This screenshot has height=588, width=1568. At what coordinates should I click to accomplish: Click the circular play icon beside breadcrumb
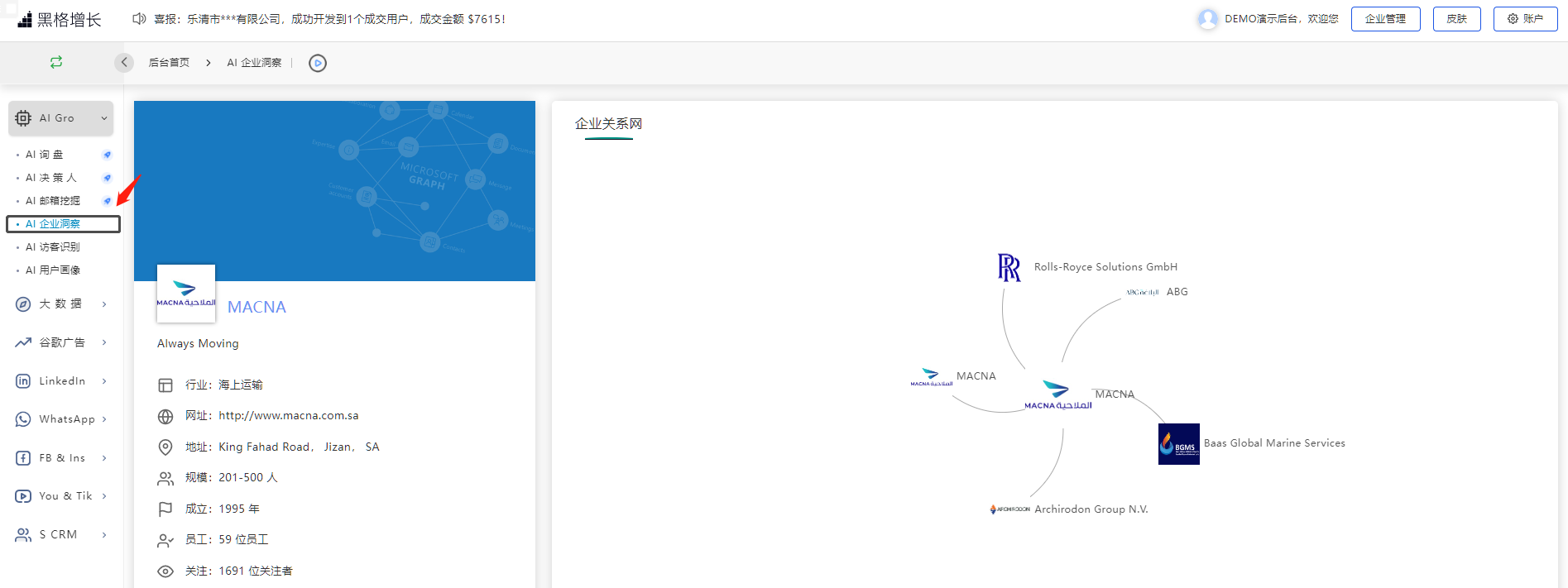[x=318, y=63]
